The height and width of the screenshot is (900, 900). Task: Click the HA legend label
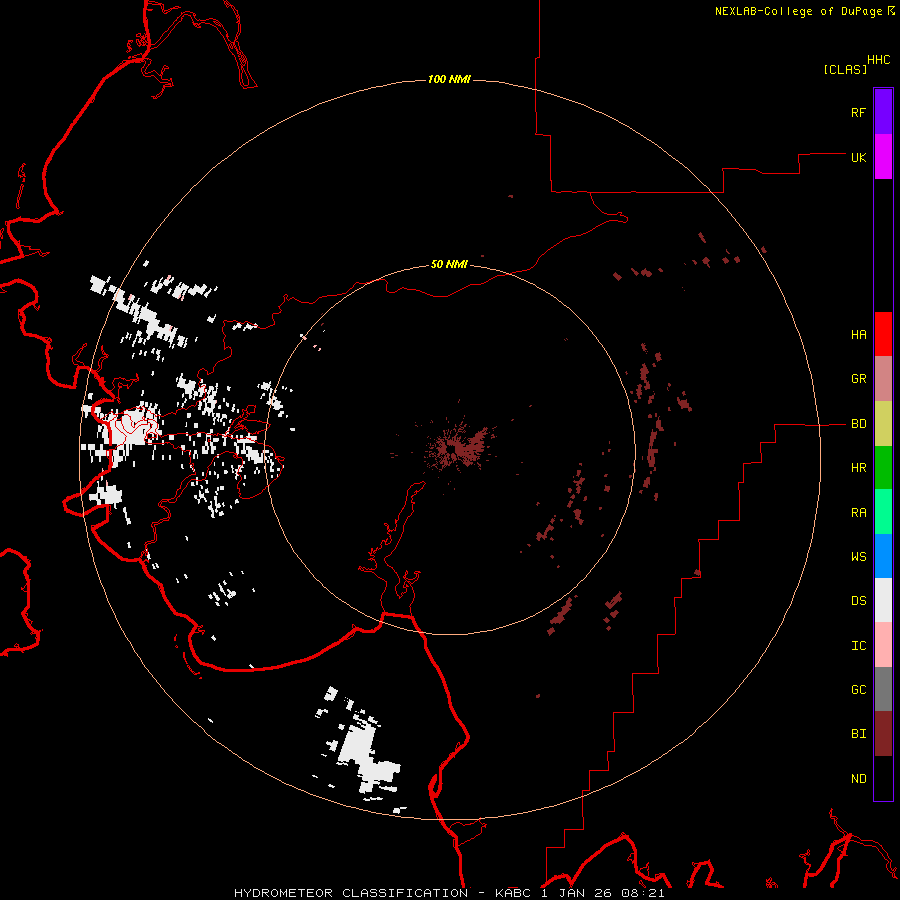(858, 335)
